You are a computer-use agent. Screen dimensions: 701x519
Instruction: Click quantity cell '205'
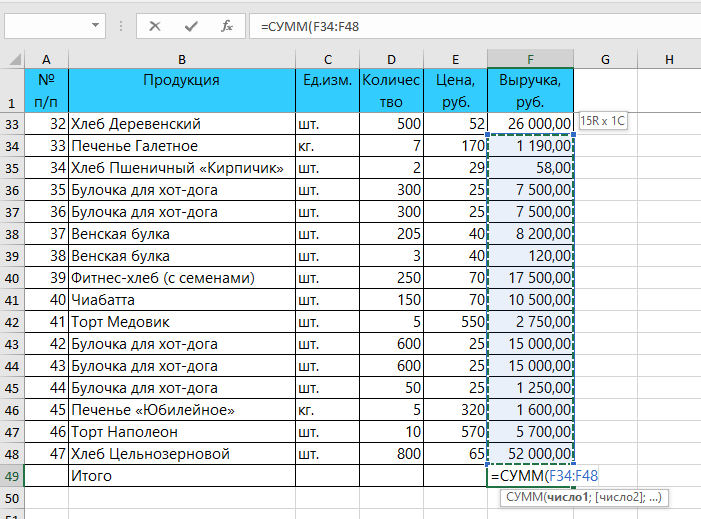pyautogui.click(x=391, y=234)
